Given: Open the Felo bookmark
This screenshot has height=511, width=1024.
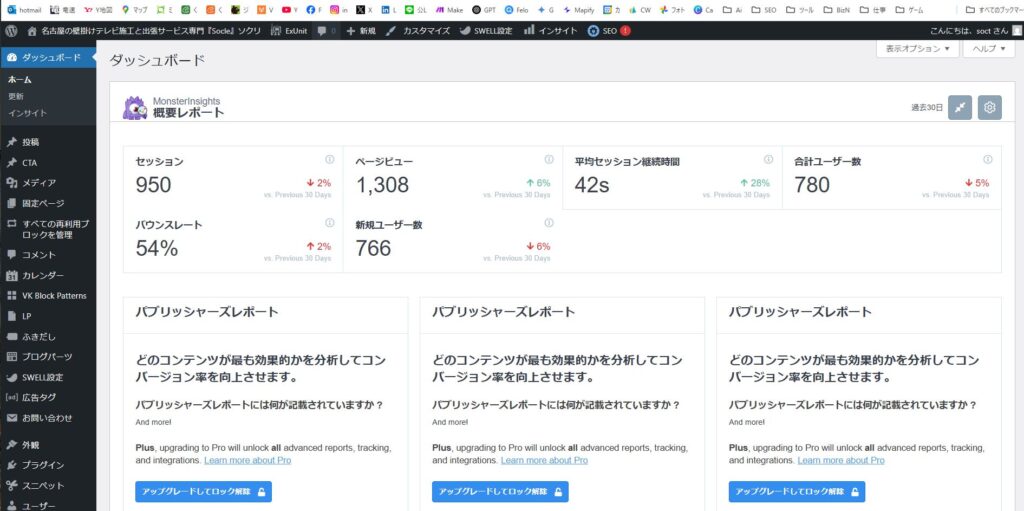Looking at the screenshot, I should tap(517, 10).
